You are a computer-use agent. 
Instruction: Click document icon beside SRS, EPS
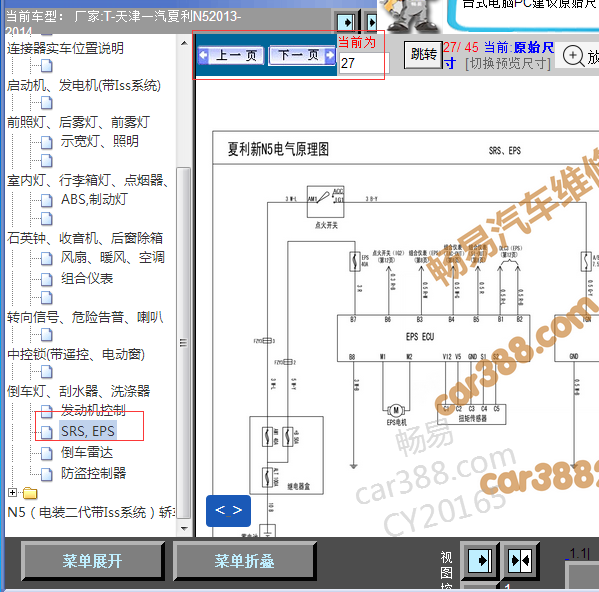click(46, 432)
